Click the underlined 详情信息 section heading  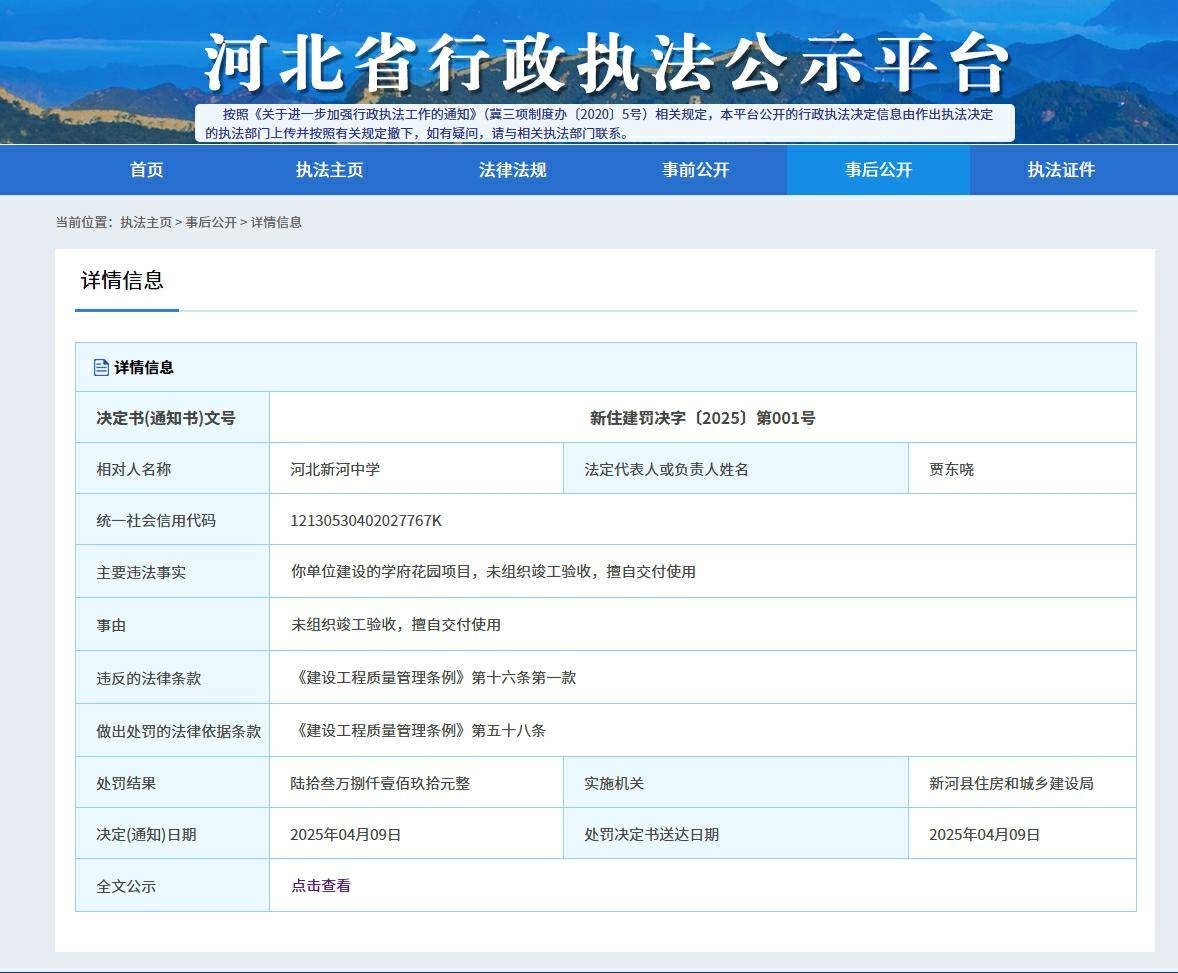[122, 280]
